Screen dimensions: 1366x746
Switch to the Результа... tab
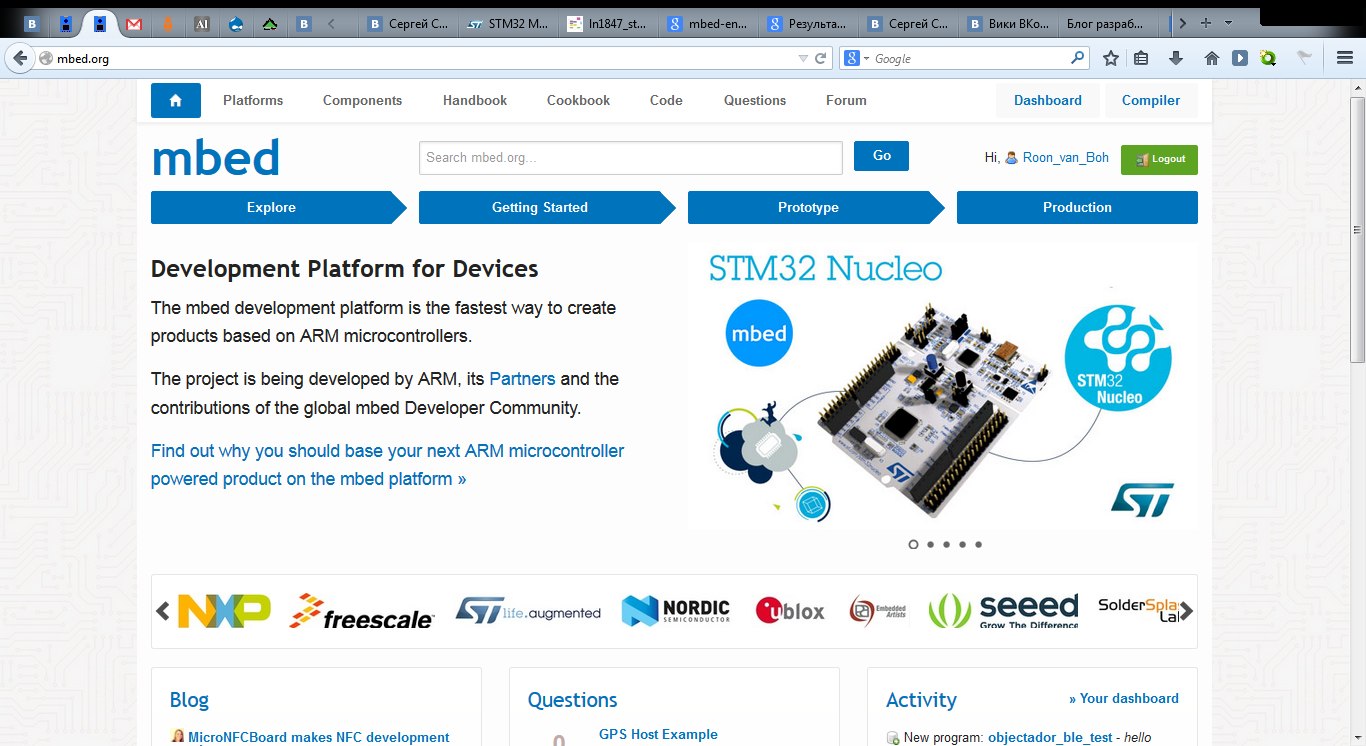809,24
